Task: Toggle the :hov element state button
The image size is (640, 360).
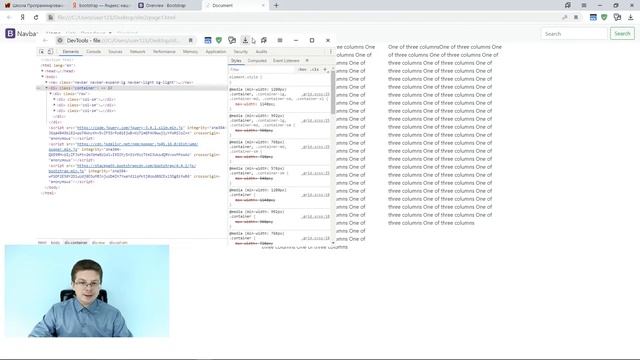Action: (x=302, y=69)
